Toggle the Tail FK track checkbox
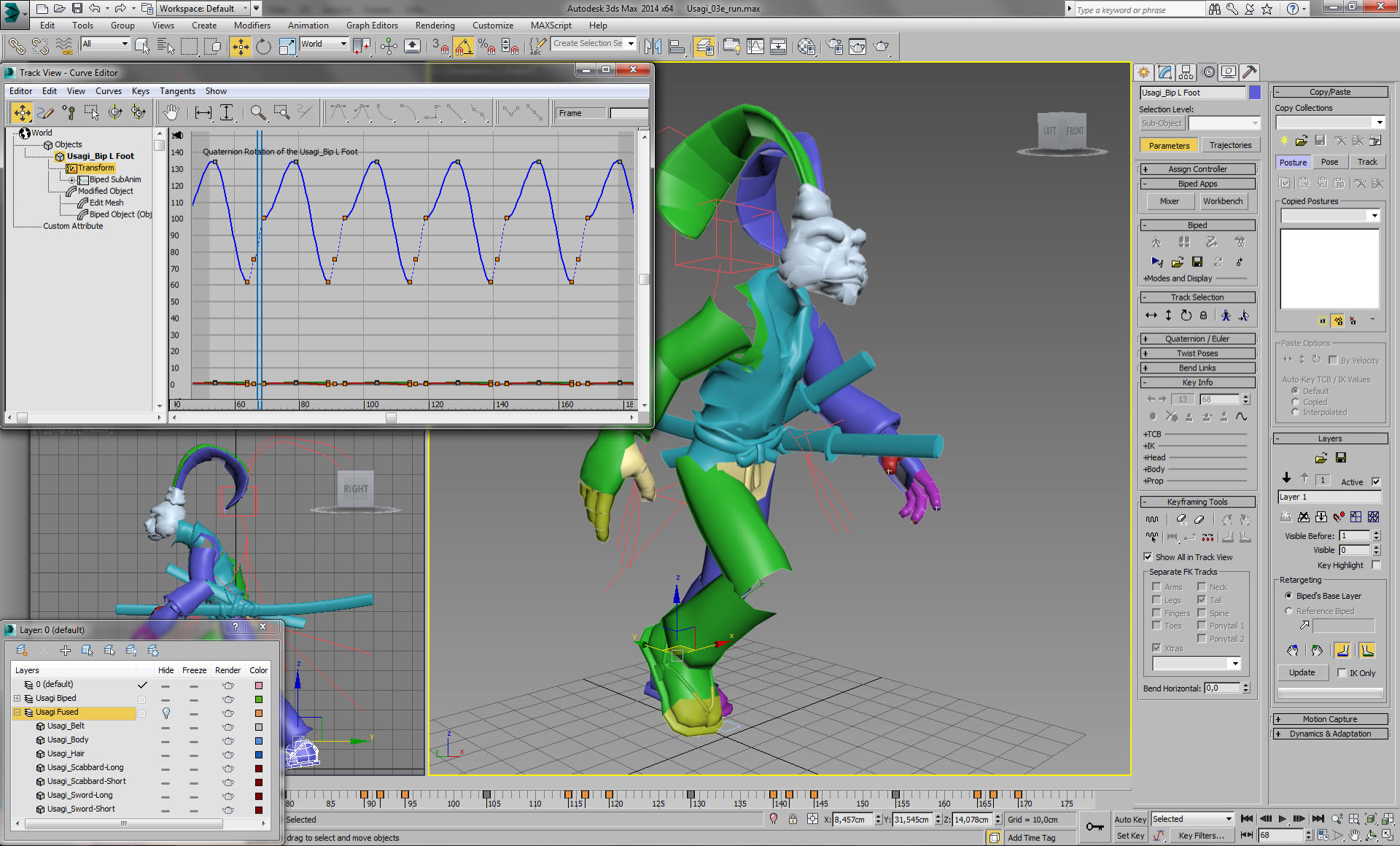 (1202, 599)
